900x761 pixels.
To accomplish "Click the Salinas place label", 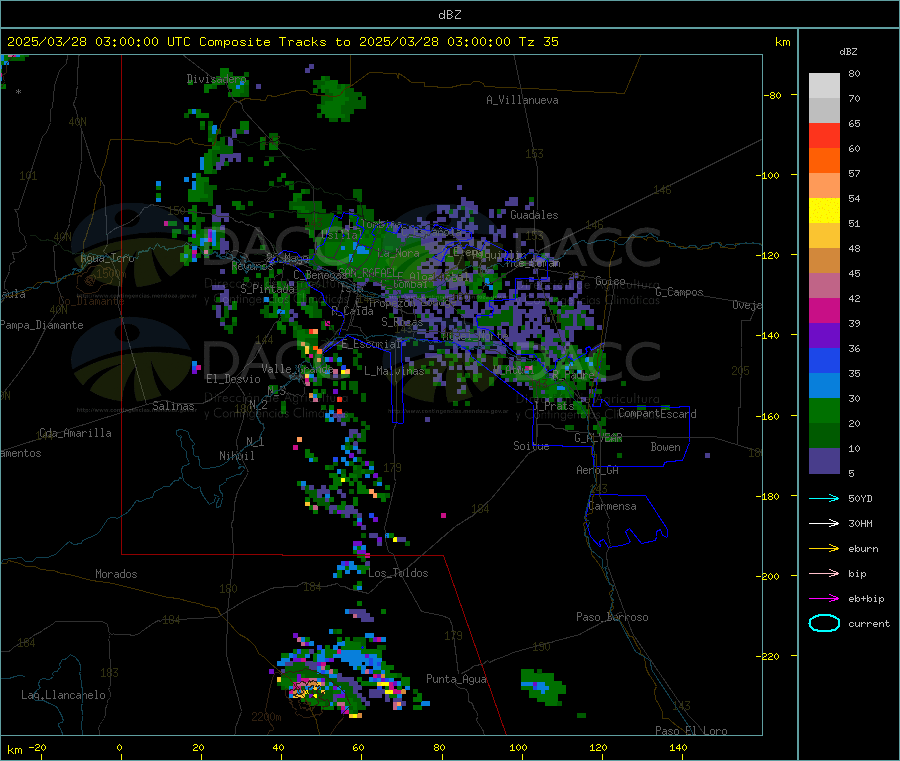I will pos(173,406).
